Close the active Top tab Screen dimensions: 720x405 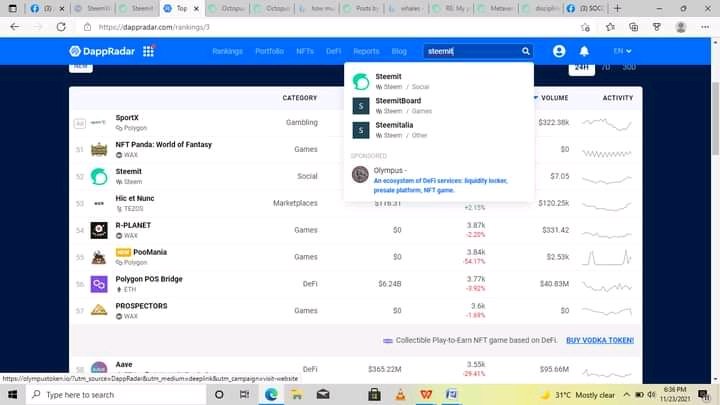click(x=196, y=8)
